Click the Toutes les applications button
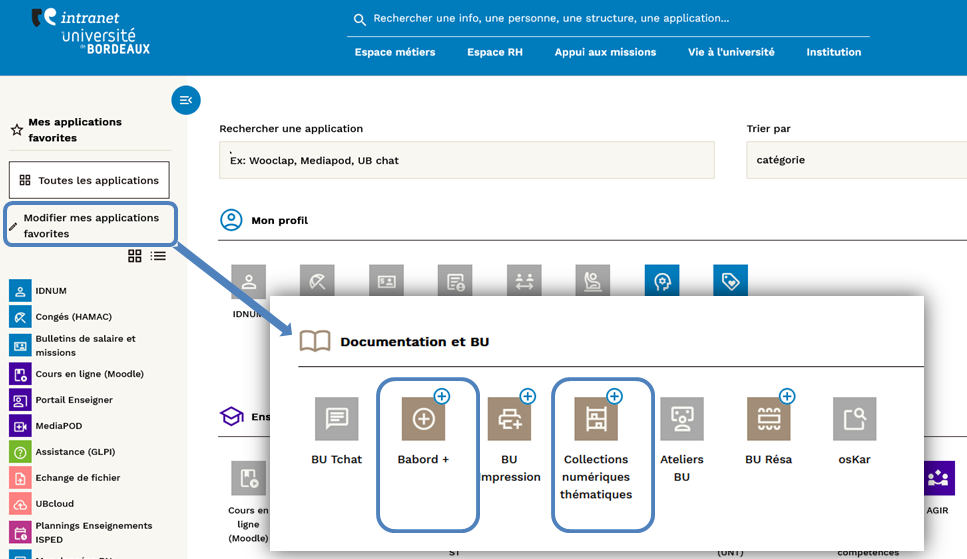This screenshot has height=559, width=967. [89, 180]
